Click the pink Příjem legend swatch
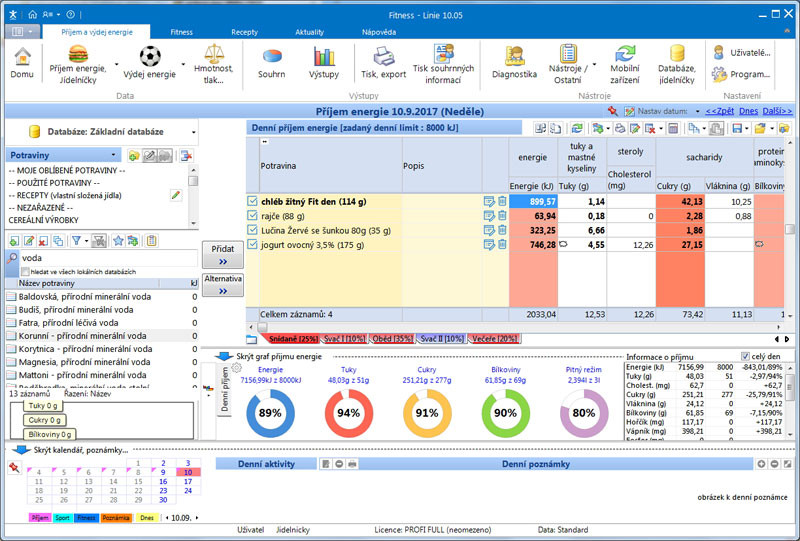The width and height of the screenshot is (800, 541). click(39, 518)
